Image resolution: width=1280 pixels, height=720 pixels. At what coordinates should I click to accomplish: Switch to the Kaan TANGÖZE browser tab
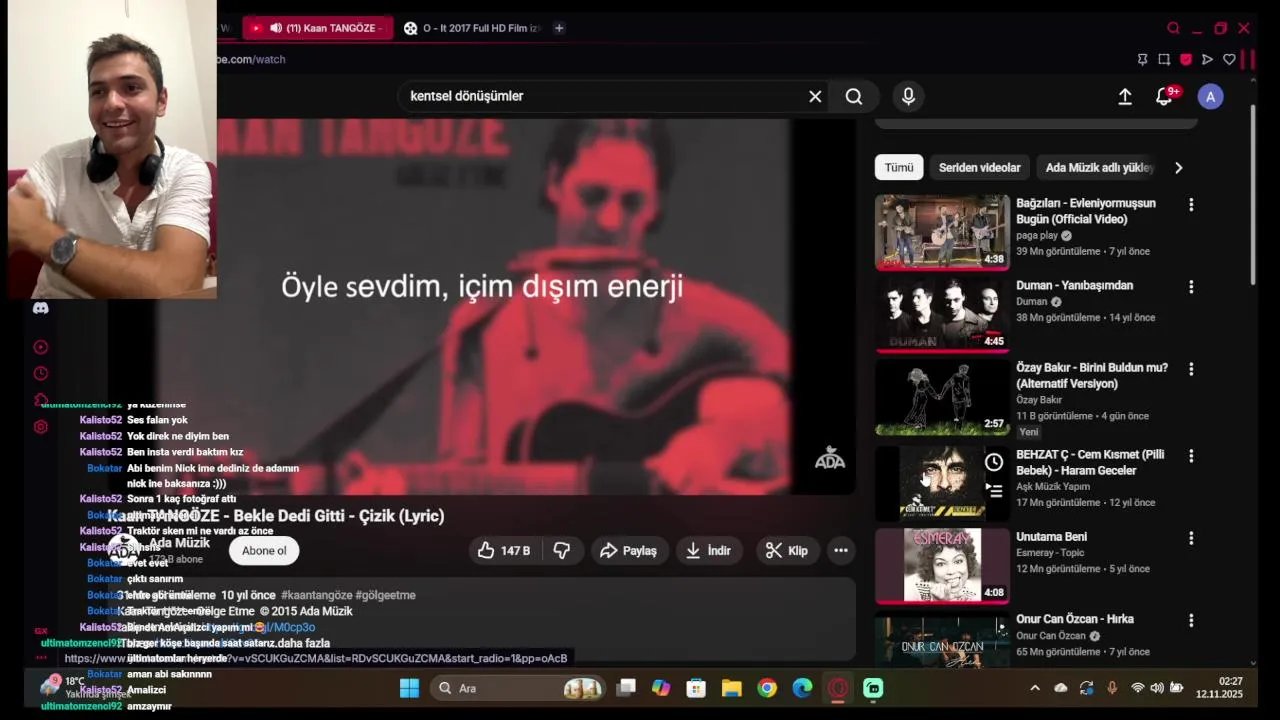[317, 28]
